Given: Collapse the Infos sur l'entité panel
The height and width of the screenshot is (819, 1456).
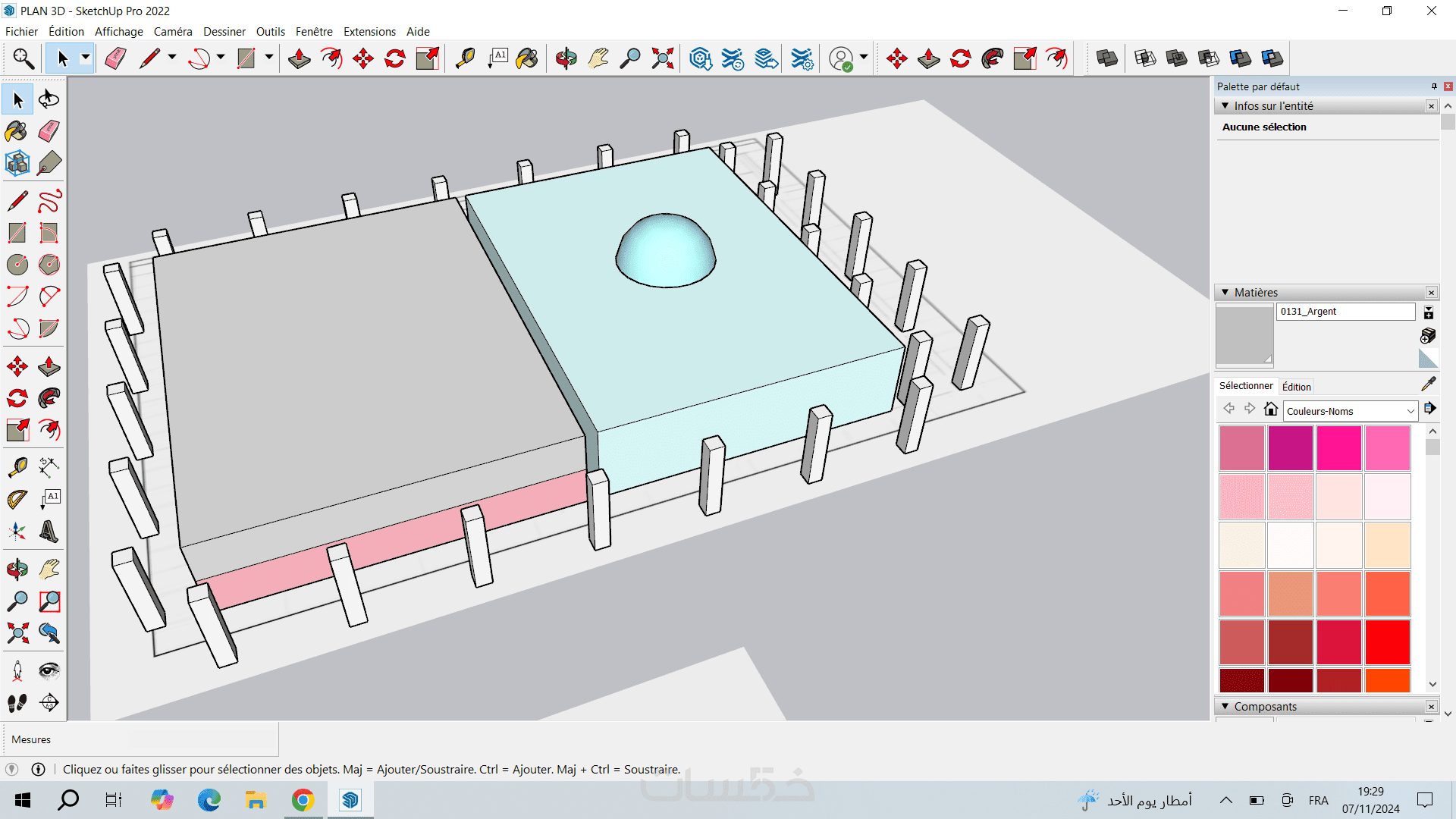Looking at the screenshot, I should pos(1225,106).
